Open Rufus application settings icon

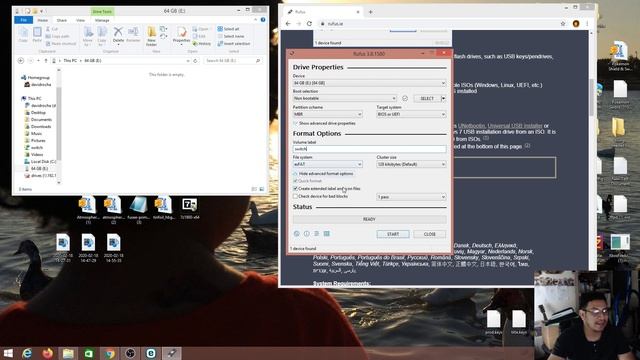coord(316,234)
